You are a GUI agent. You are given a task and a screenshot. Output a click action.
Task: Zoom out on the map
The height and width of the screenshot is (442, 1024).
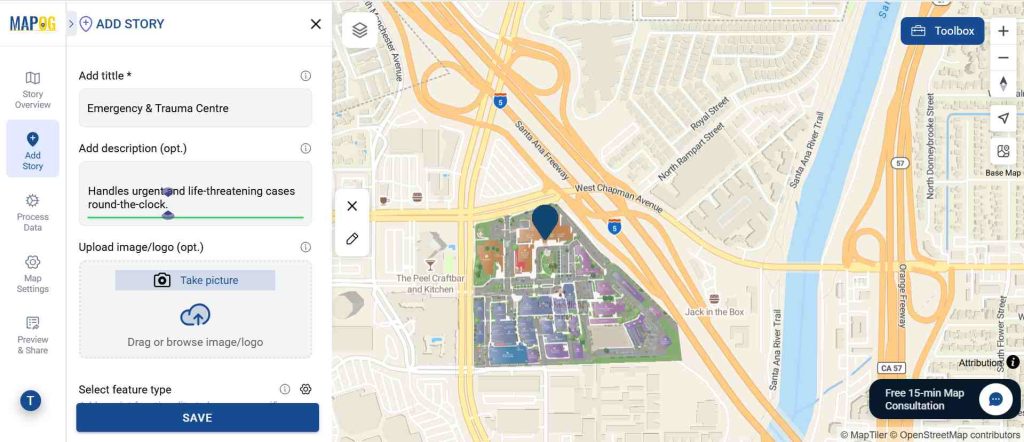(1003, 58)
